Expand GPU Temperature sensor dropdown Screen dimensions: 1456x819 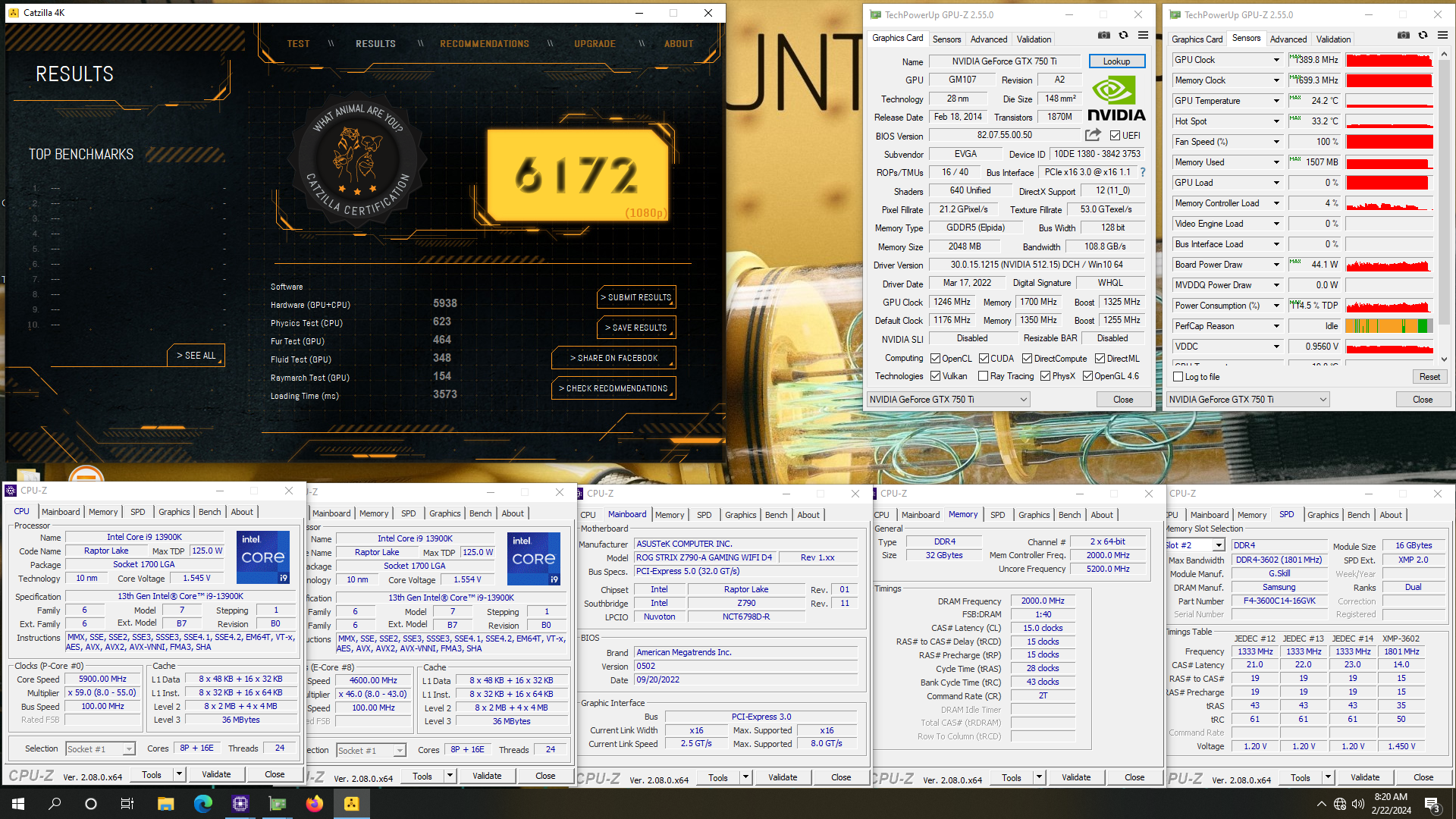[1276, 101]
